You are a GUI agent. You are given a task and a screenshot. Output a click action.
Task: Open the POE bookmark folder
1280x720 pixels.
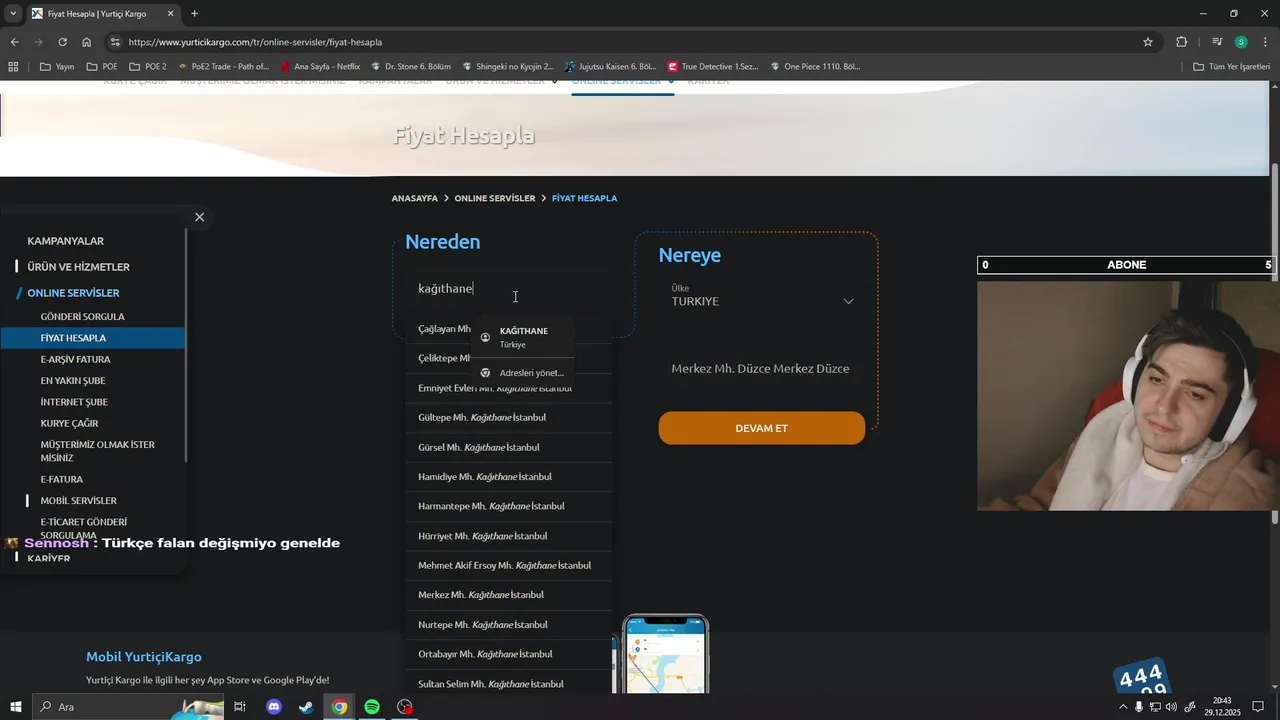102,67
